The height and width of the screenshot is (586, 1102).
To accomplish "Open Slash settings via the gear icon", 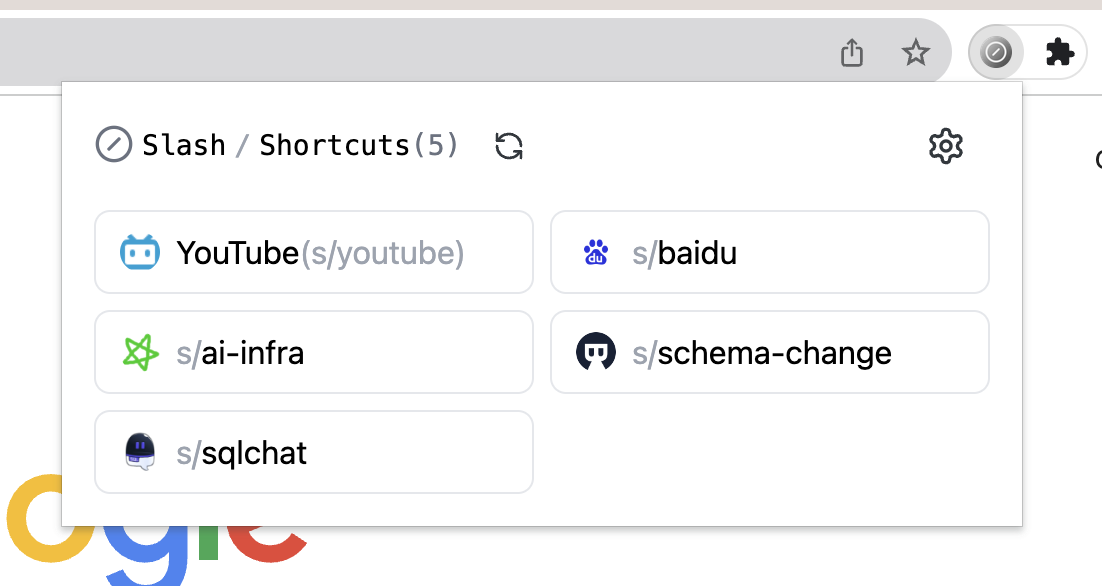I will tap(945, 146).
